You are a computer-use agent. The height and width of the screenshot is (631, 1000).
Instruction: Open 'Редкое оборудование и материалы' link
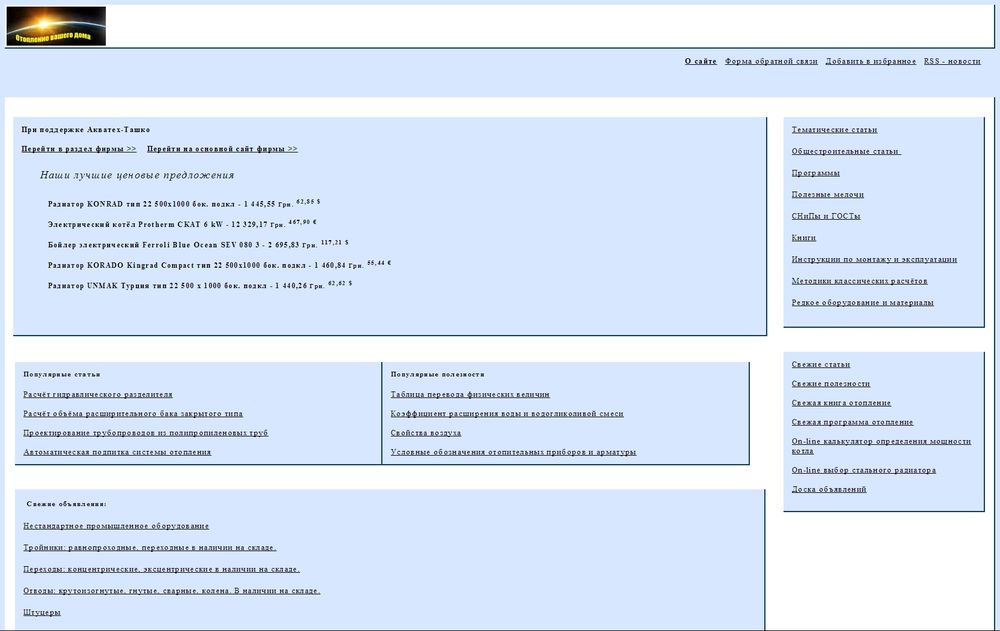tap(862, 303)
